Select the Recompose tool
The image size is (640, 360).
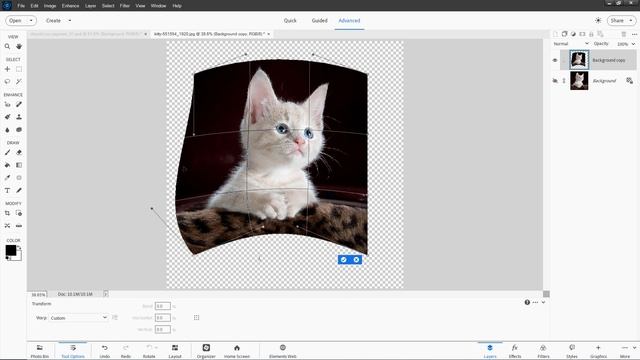19,213
